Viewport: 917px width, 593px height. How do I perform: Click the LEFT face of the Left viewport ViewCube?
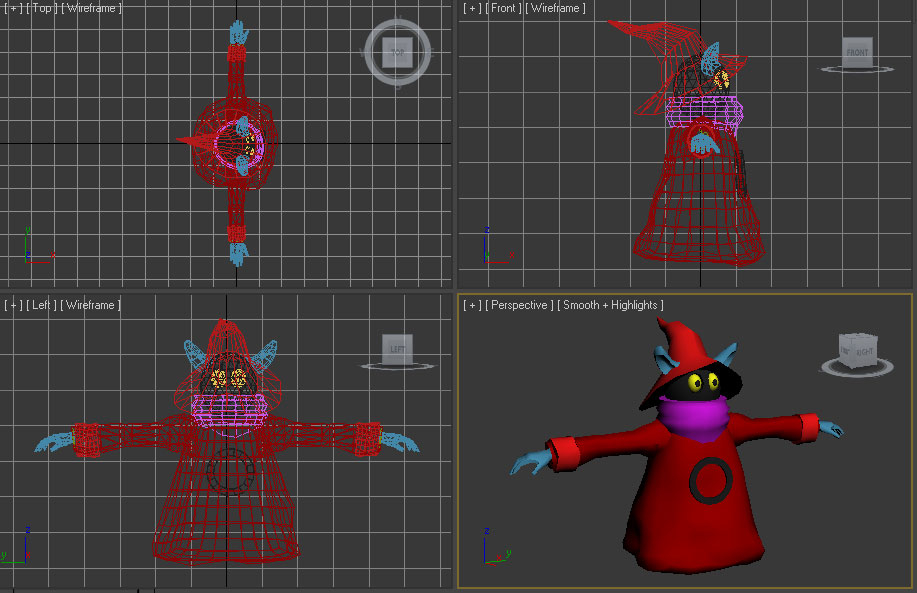(397, 347)
